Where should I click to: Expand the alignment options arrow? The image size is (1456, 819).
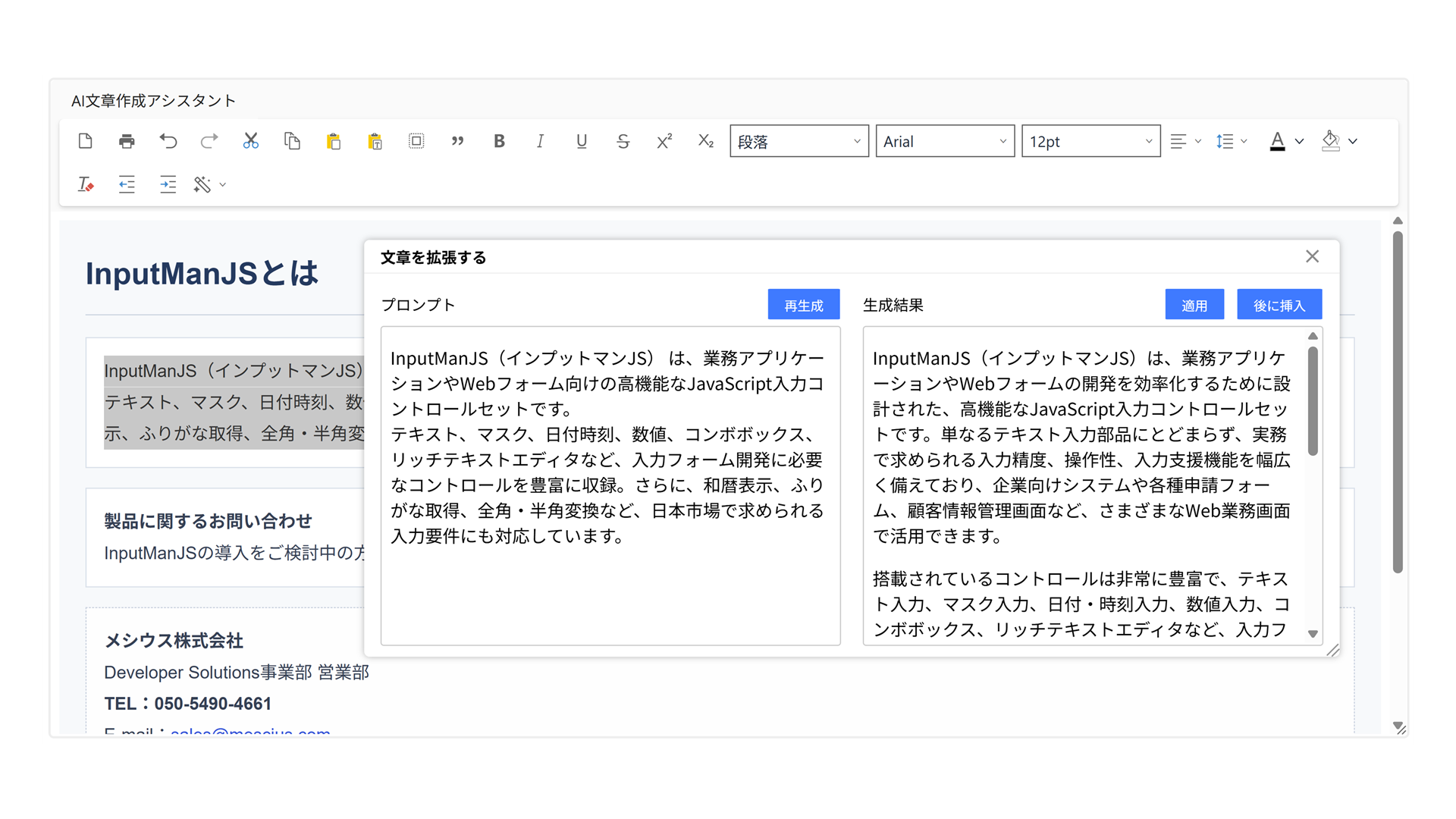1198,141
